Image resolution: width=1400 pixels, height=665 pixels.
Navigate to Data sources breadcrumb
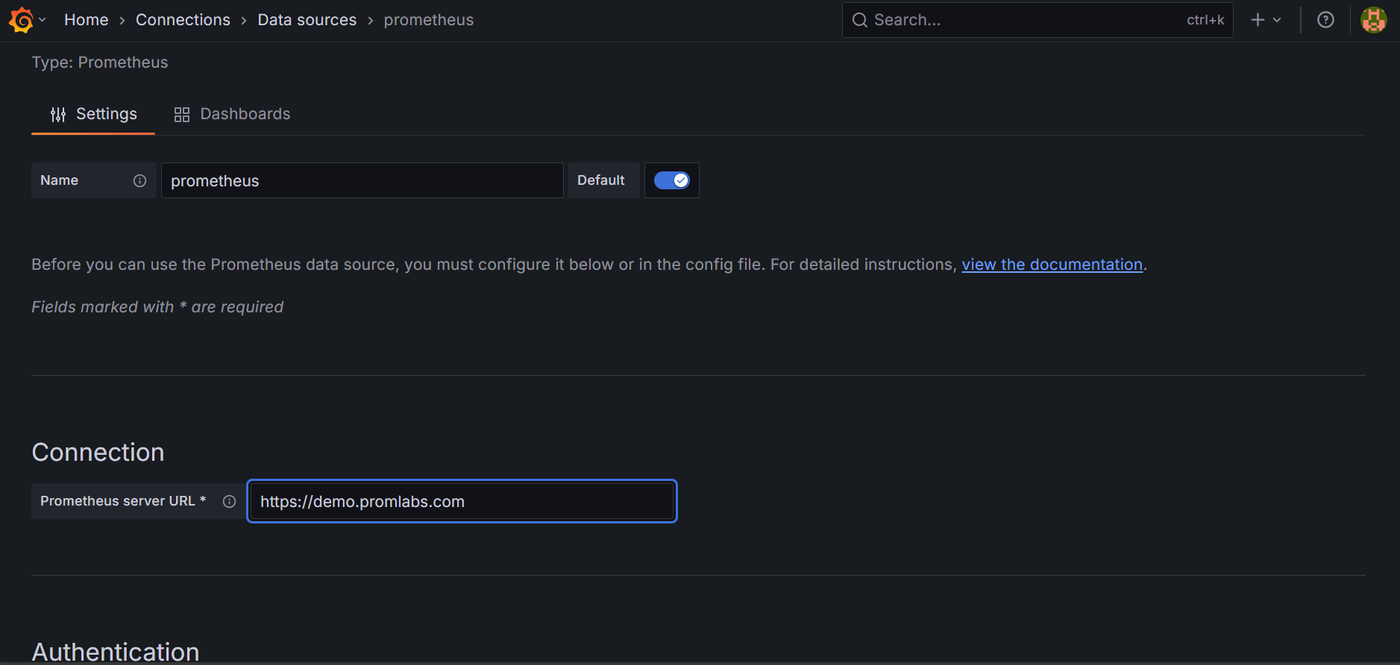click(x=307, y=20)
